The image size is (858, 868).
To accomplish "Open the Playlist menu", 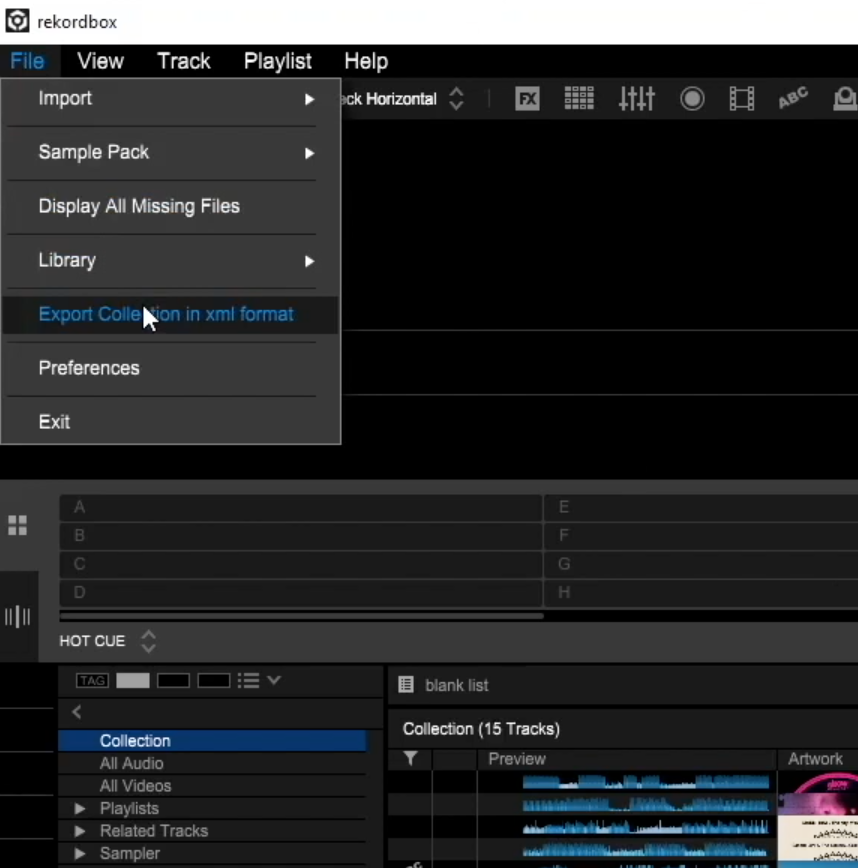I will pos(278,61).
